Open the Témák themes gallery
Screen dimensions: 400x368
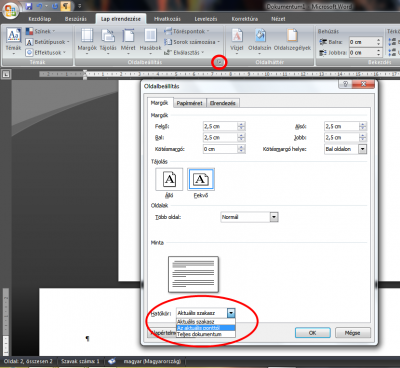pos(13,41)
